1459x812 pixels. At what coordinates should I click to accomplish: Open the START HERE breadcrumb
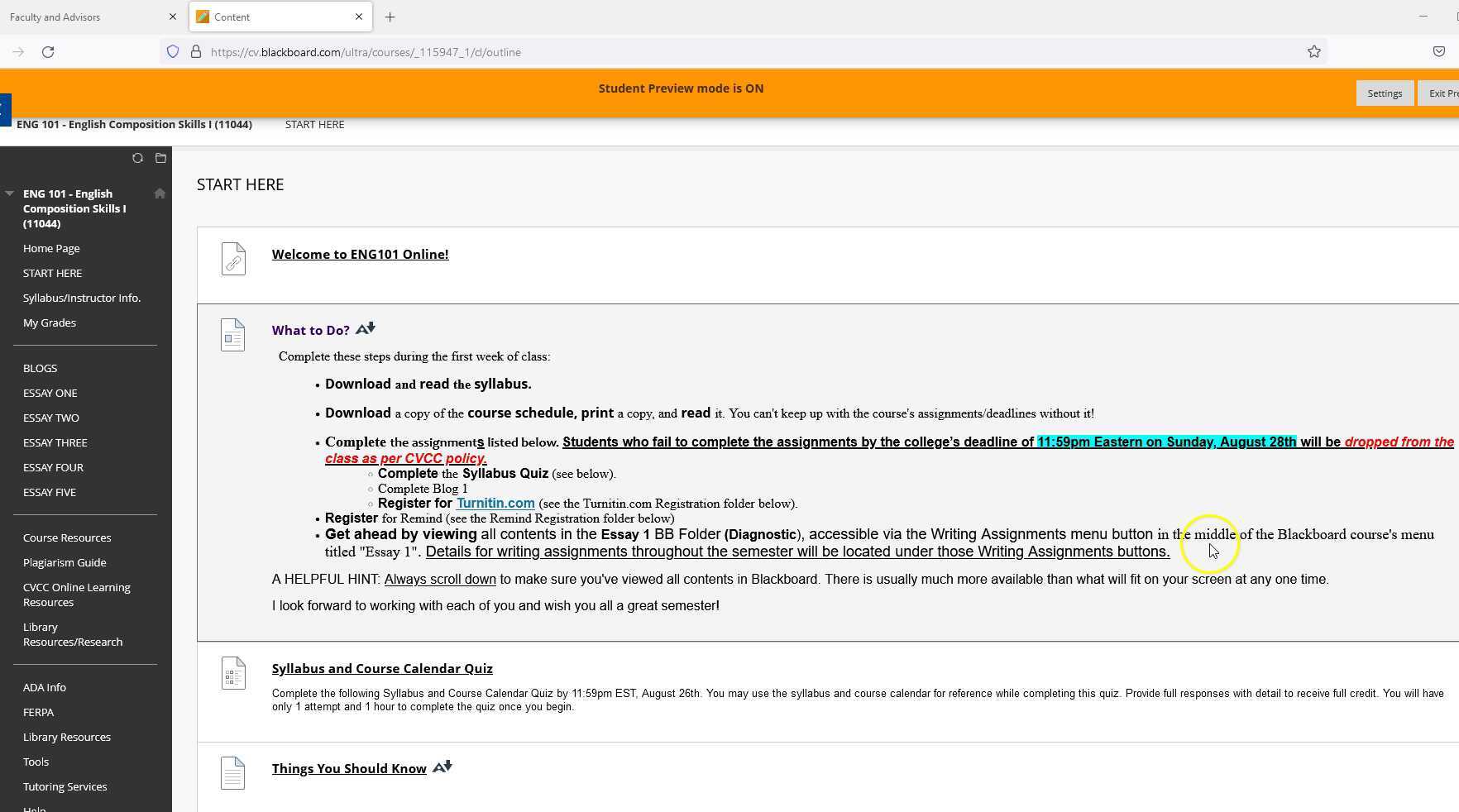(314, 124)
